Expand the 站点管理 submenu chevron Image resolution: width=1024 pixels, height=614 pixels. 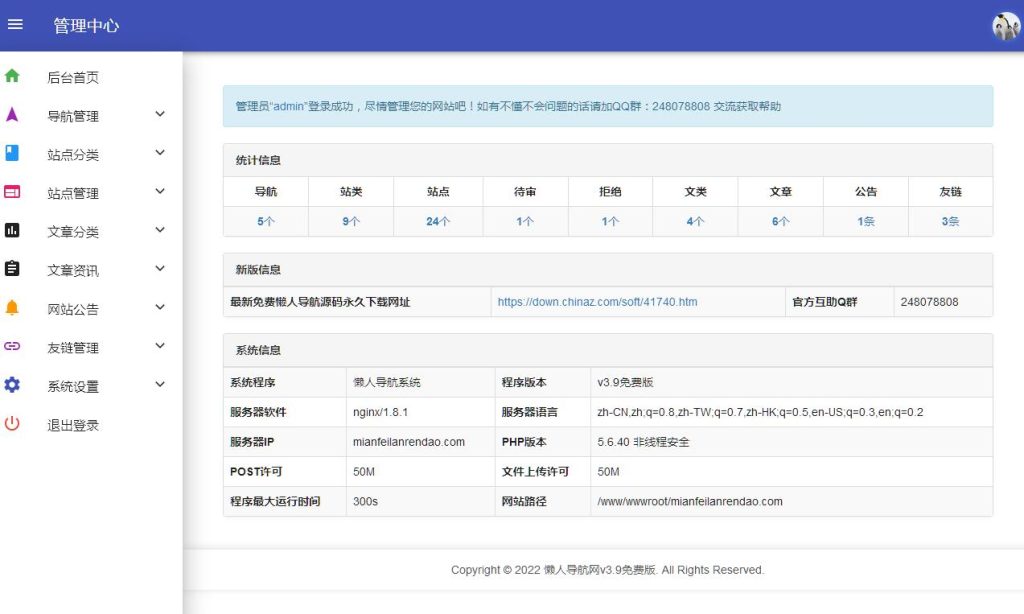click(159, 192)
